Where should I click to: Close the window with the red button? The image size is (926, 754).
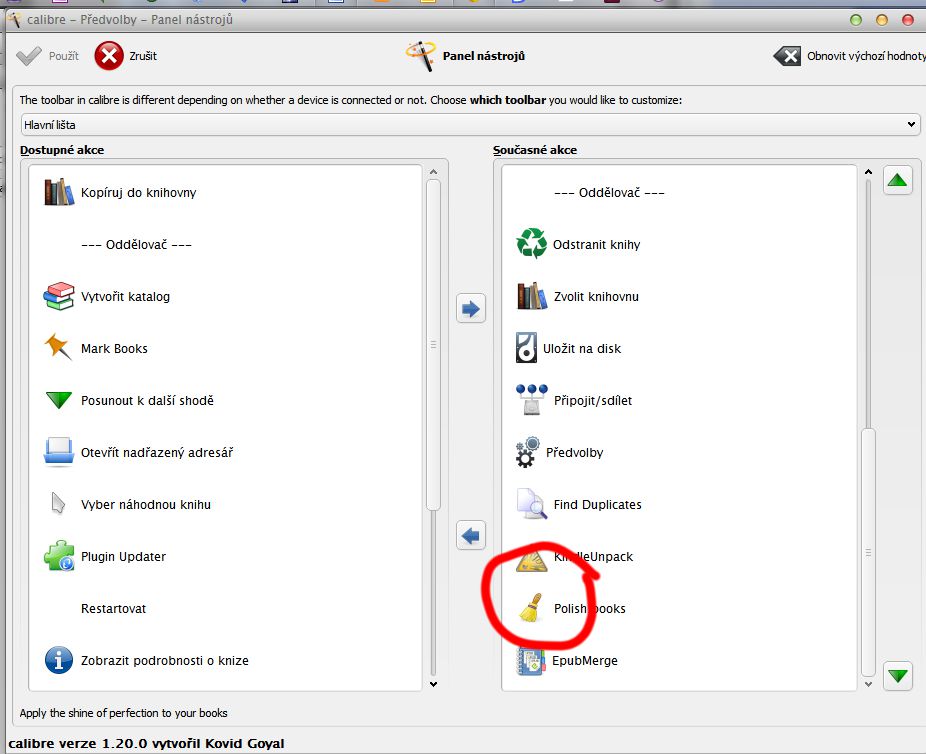tap(908, 20)
